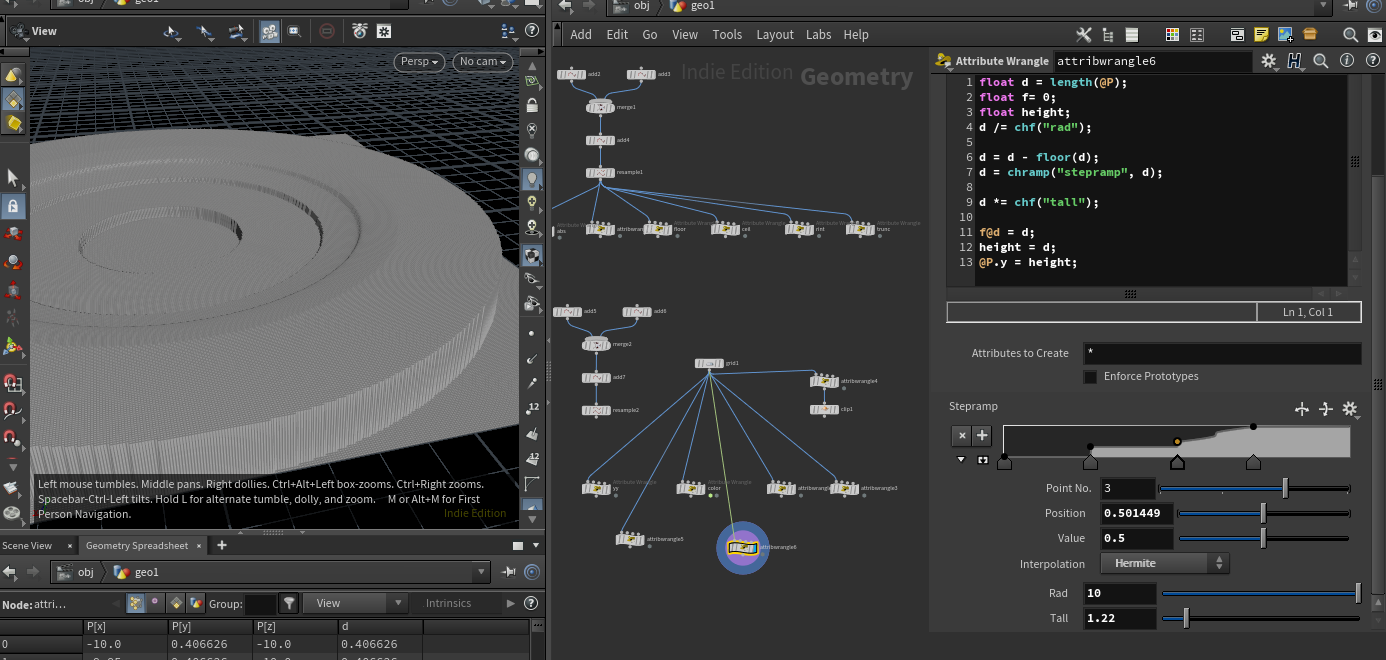This screenshot has height=660, width=1386.
Task: Switch to the Scene View tab
Action: 27,546
